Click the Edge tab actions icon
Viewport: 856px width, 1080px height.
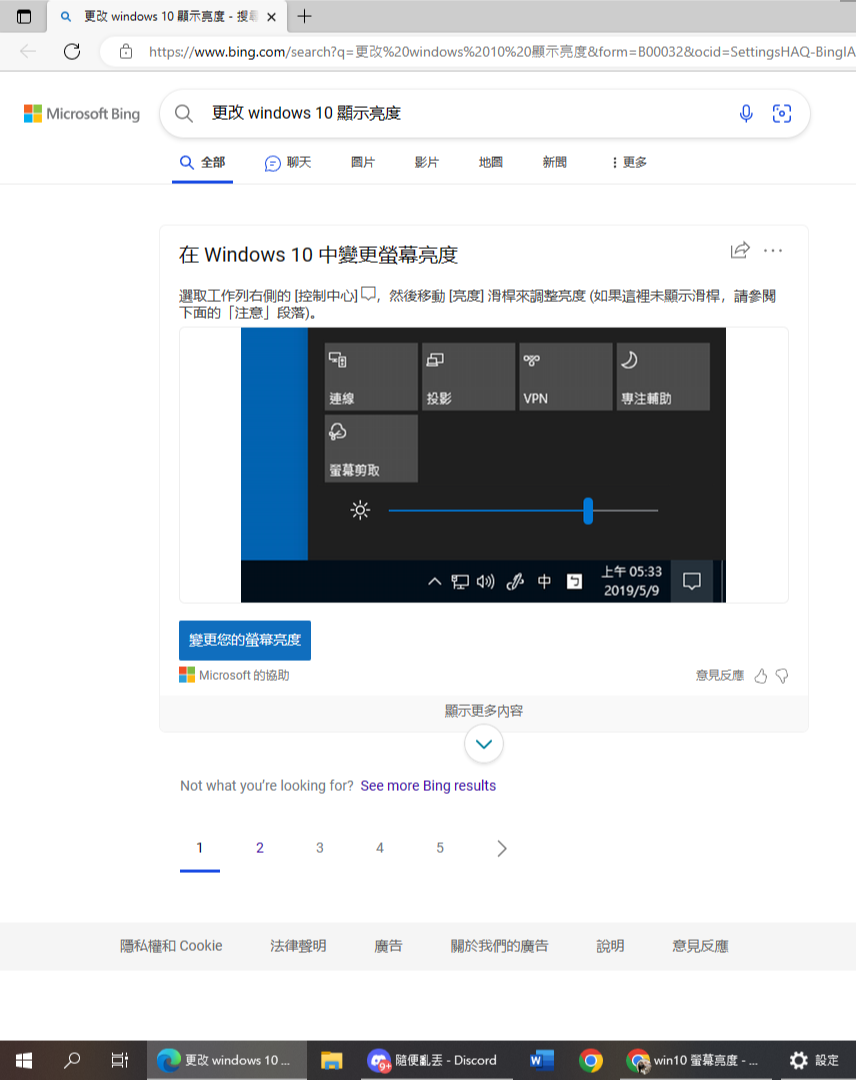(23, 17)
